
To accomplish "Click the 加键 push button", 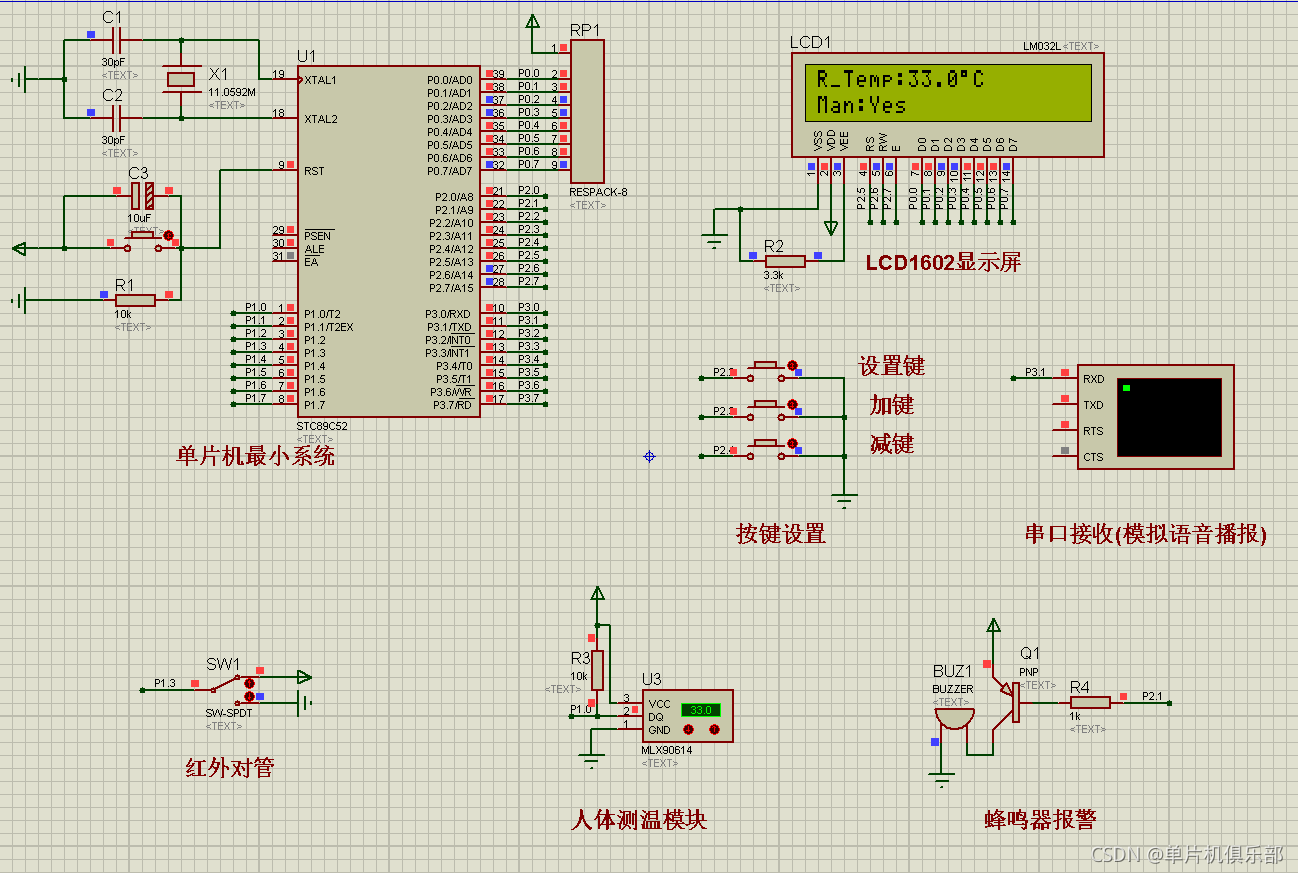I will tap(768, 406).
